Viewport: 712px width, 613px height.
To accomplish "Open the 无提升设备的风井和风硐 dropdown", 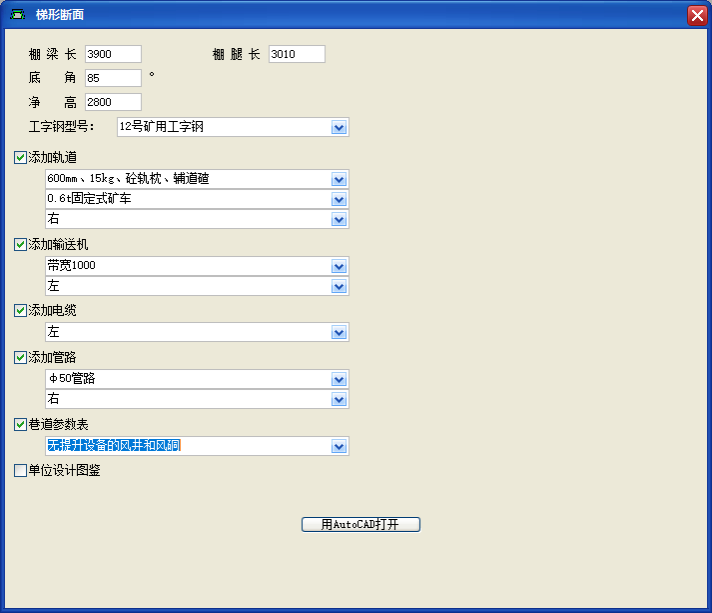I will coord(339,446).
